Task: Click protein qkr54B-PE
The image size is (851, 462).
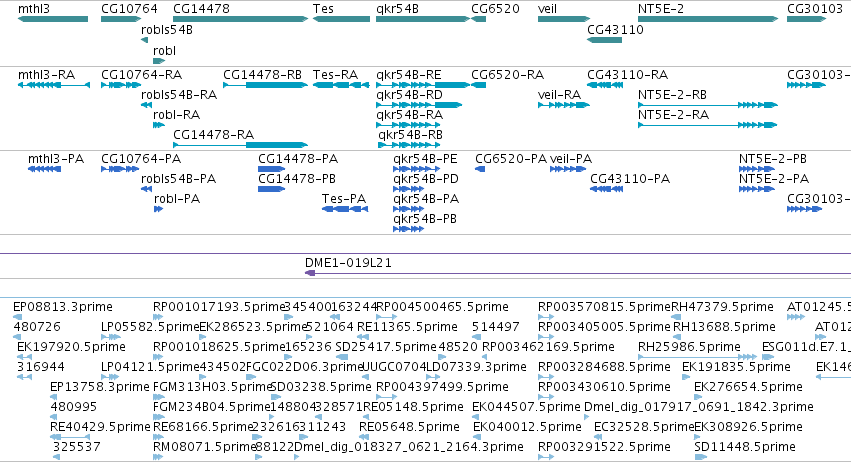Action: pos(416,169)
